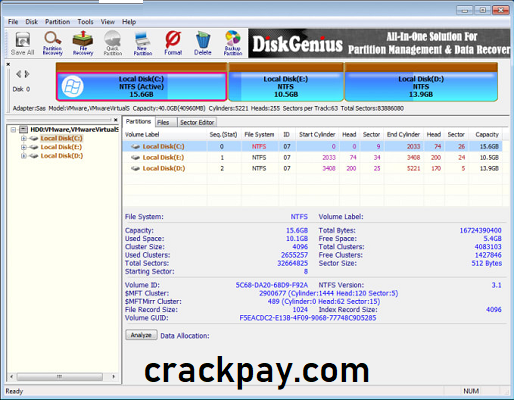Click the Start Cylinder column header
The width and height of the screenshot is (514, 400).
click(317, 135)
